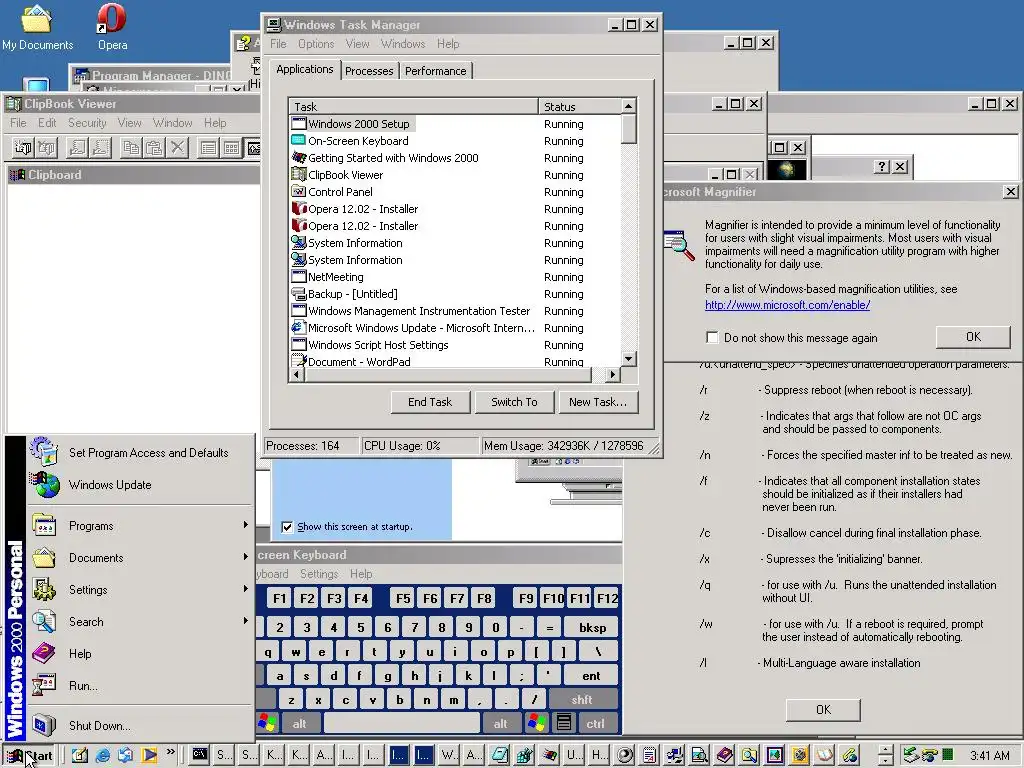Select Thumbnails view icon in ClipBook toolbar

(x=231, y=148)
